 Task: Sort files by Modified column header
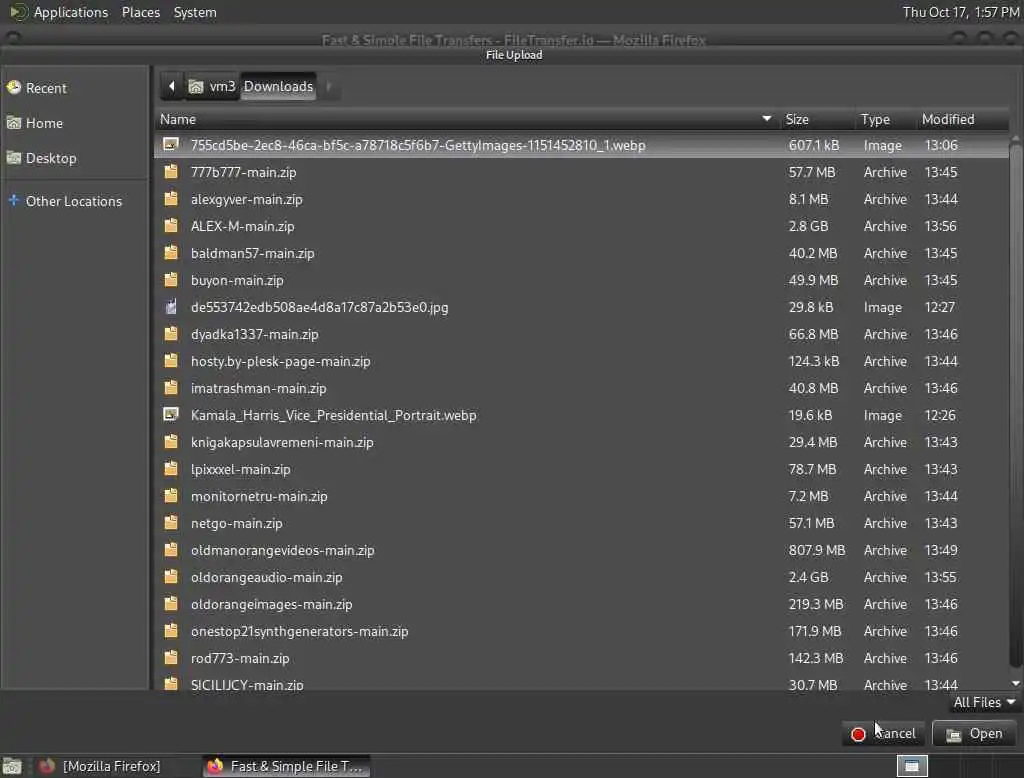(x=963, y=119)
